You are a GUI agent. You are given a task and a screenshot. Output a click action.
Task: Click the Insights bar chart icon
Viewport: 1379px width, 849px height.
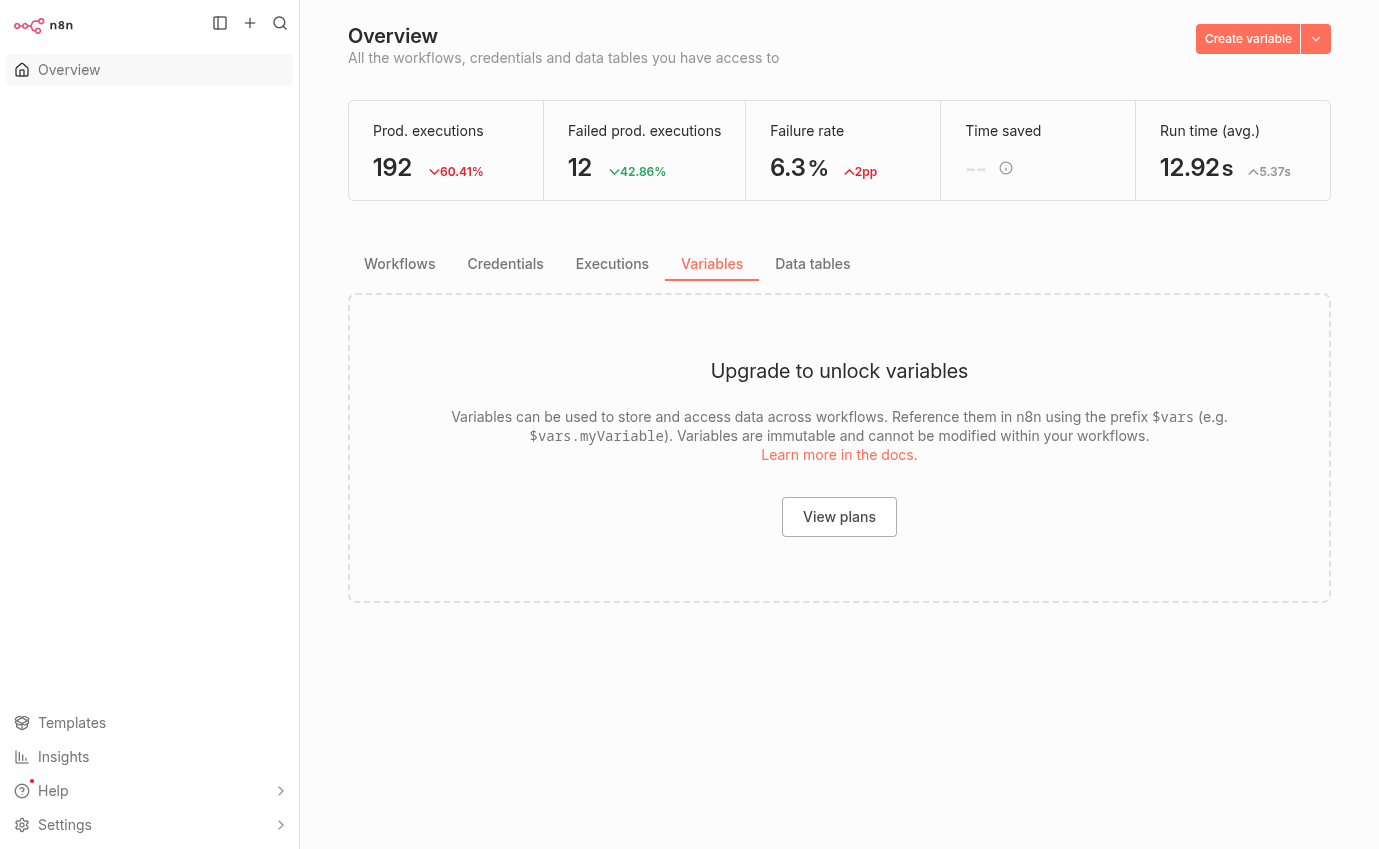tap(22, 757)
